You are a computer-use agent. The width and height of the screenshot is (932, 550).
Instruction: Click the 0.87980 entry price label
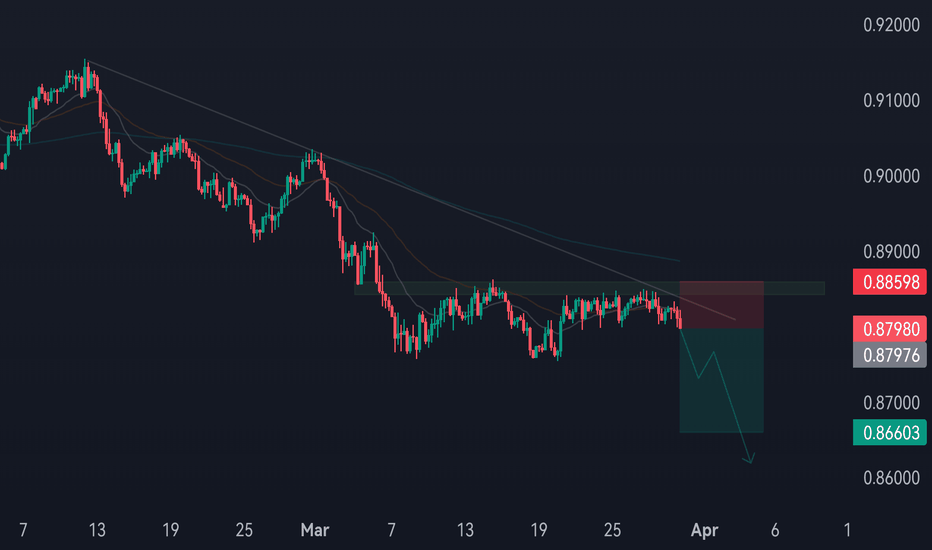point(889,329)
